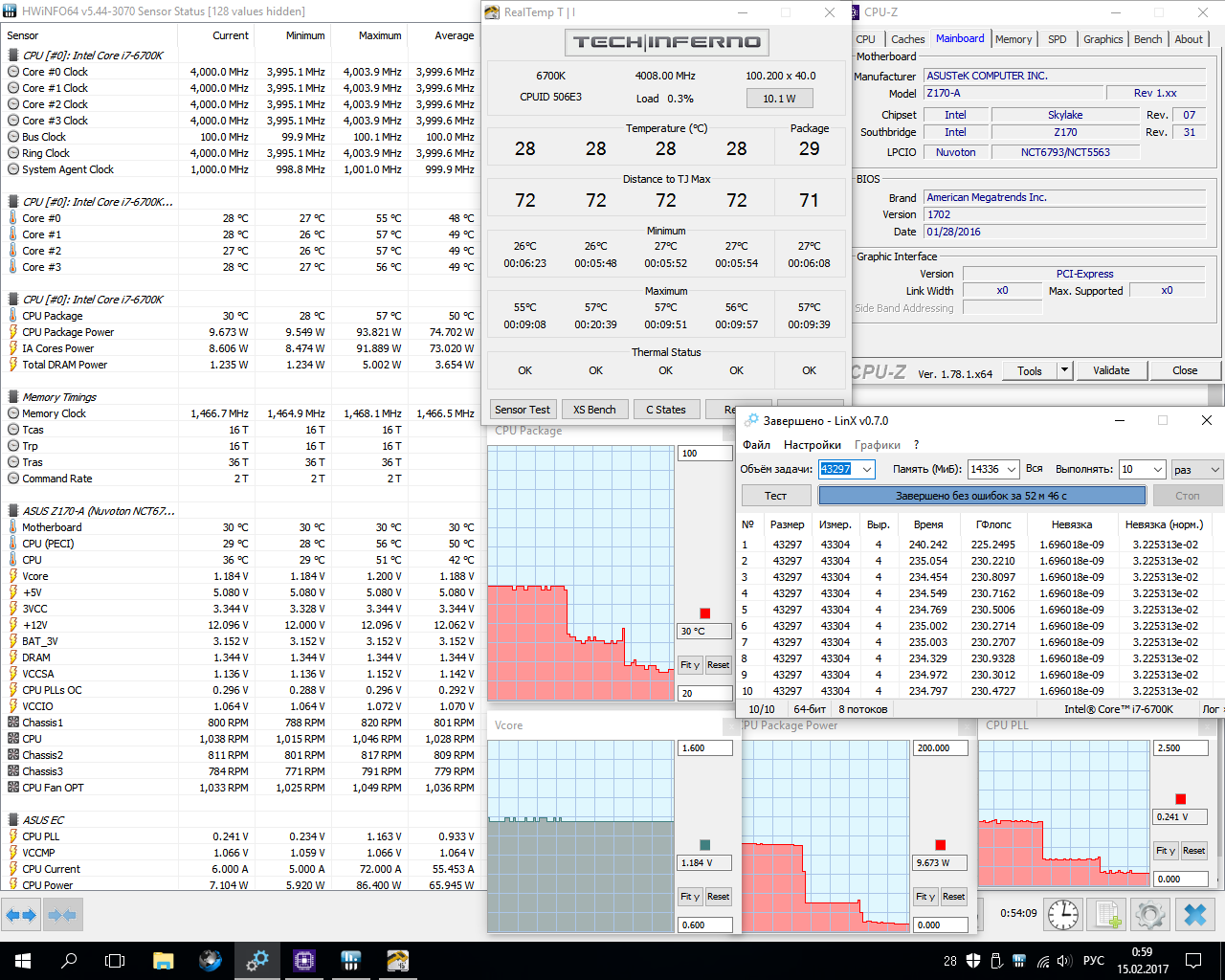The image size is (1225, 980).
Task: Click the CPU PLL maximum field 2.500
Action: (x=1181, y=748)
